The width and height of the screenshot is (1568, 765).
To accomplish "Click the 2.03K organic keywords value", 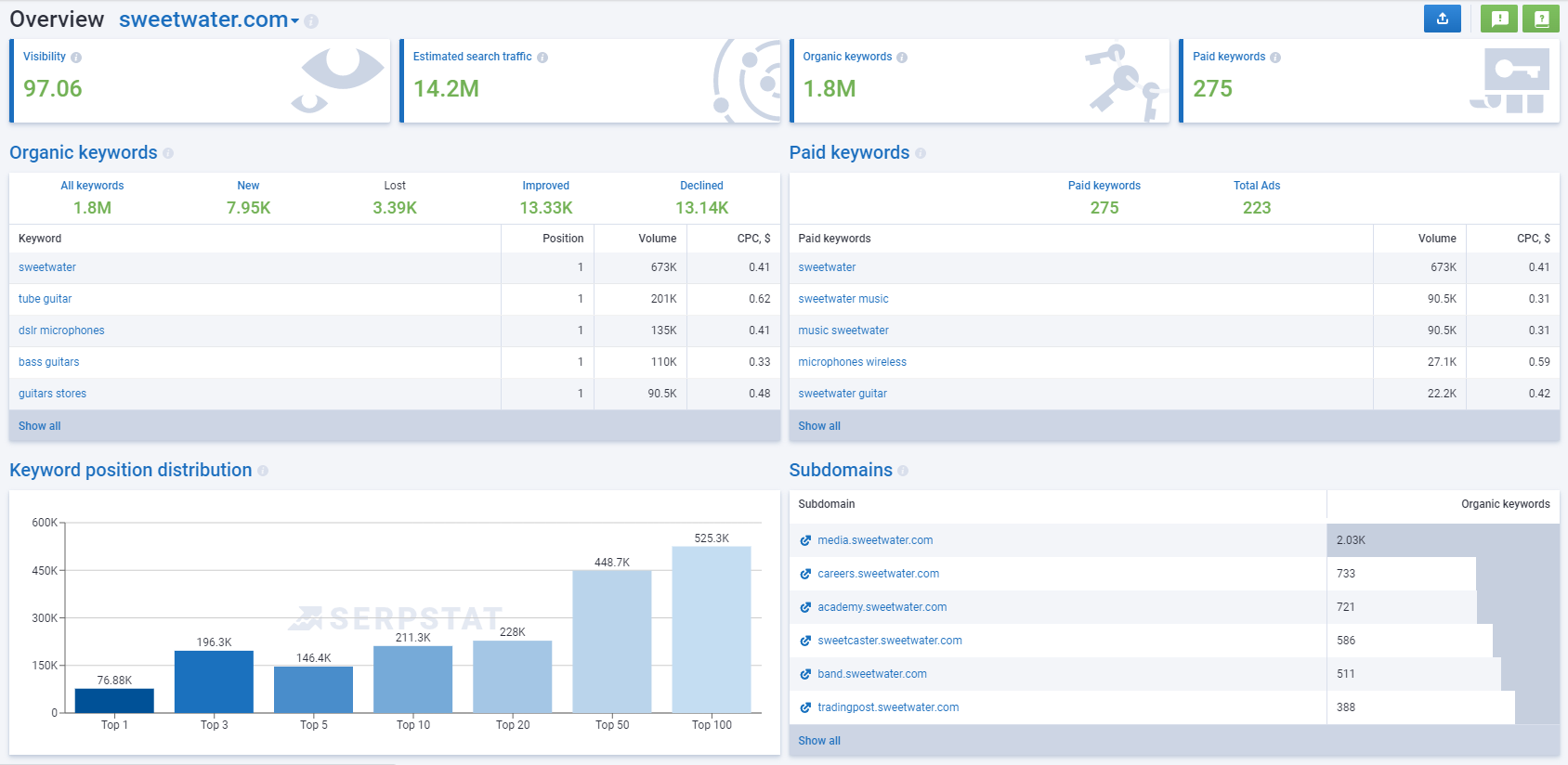I will pos(1352,540).
